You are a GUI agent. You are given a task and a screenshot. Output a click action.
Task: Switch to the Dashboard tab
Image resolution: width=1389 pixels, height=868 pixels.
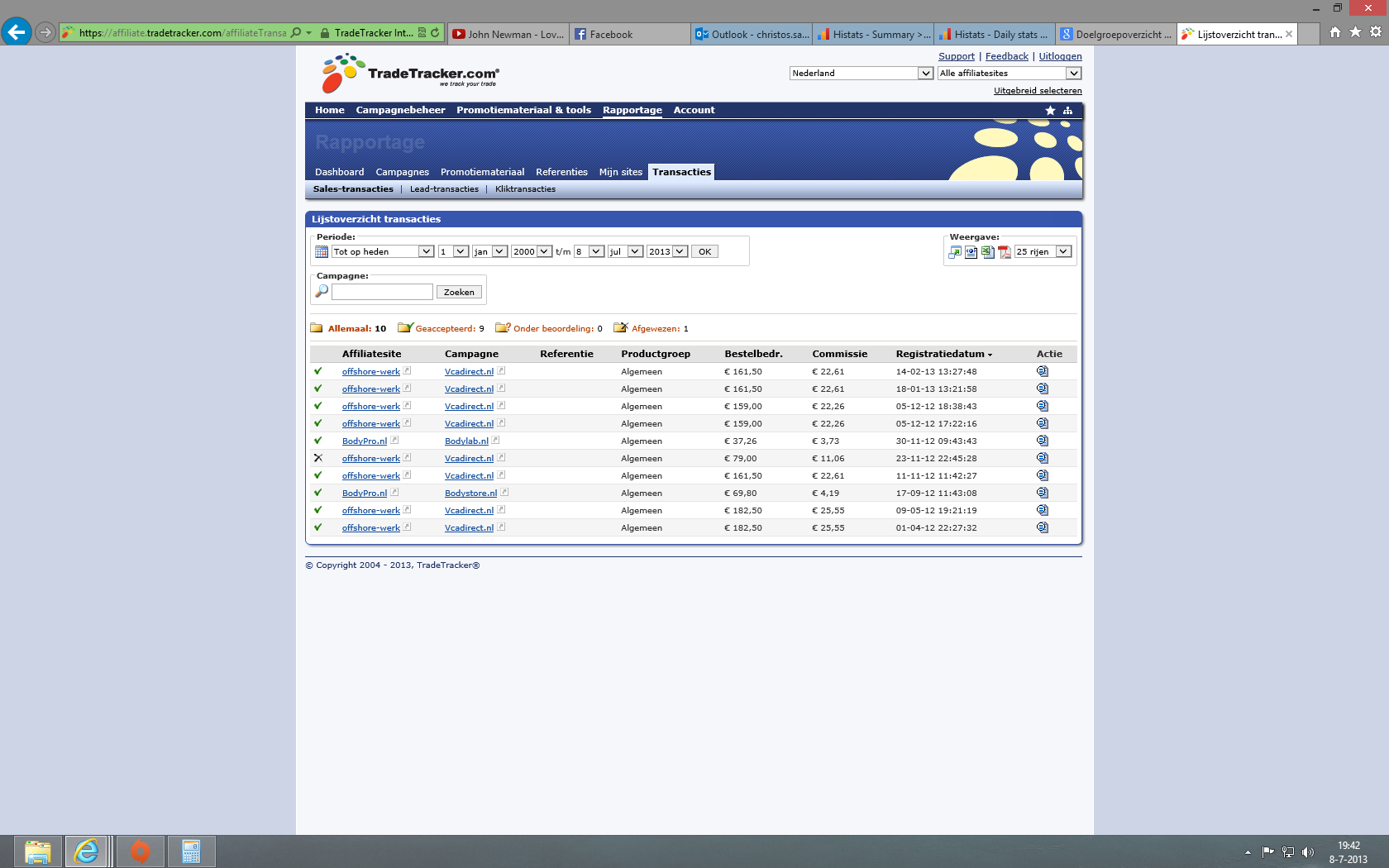(339, 172)
